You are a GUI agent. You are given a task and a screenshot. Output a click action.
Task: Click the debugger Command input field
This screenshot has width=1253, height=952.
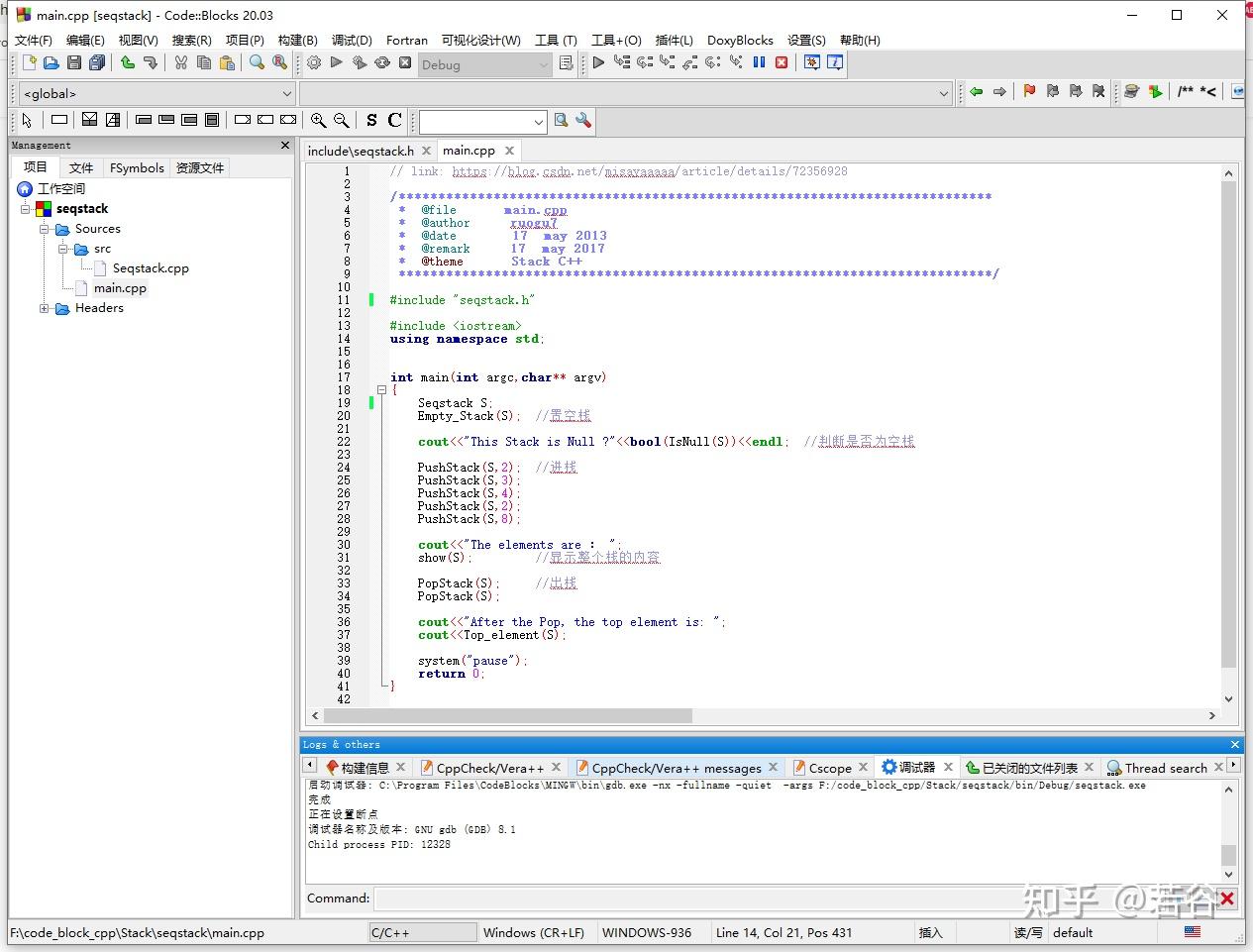click(793, 899)
